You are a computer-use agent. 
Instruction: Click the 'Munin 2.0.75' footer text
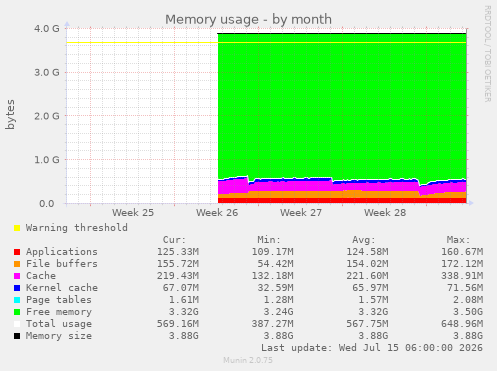click(x=248, y=360)
